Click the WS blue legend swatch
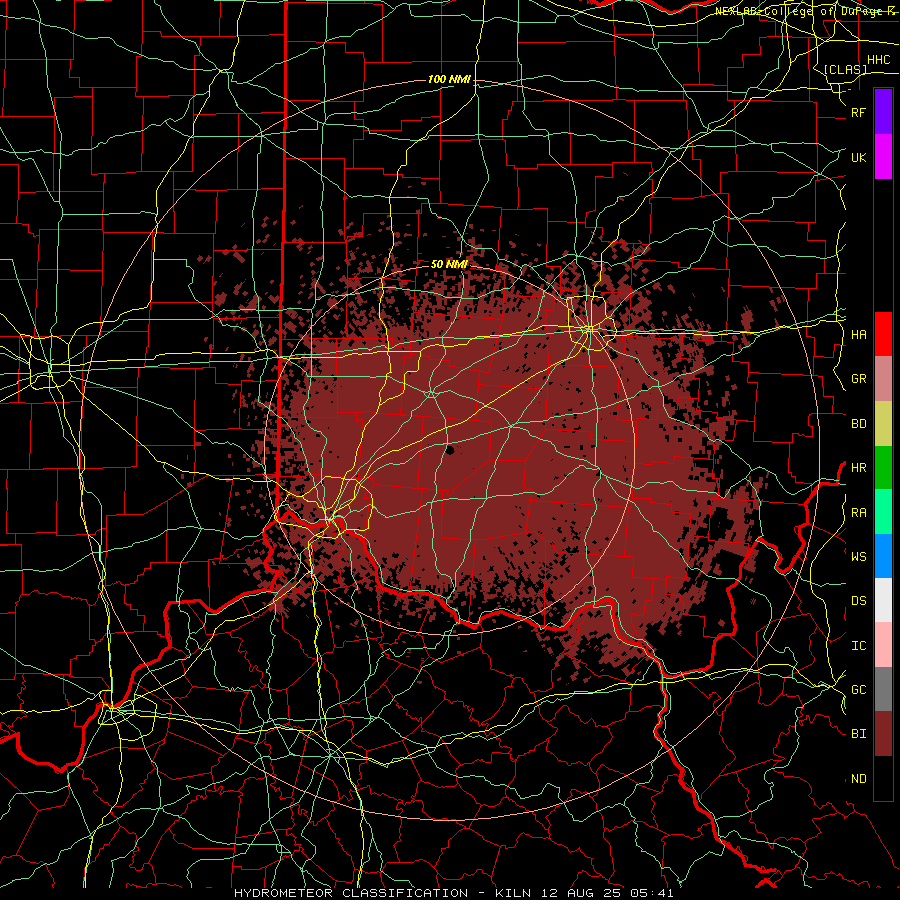Screen dimensions: 900x900 tap(883, 556)
